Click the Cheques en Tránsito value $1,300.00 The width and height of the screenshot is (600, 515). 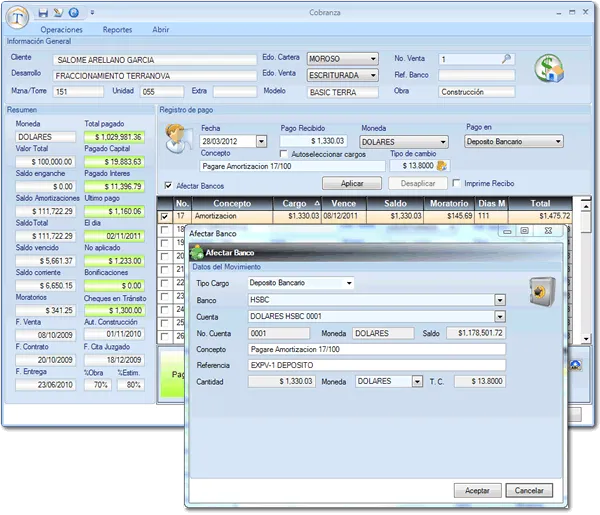(114, 310)
